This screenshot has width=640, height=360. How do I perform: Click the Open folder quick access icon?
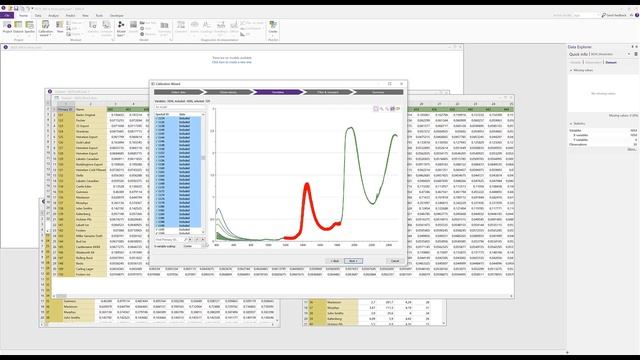point(10,8)
